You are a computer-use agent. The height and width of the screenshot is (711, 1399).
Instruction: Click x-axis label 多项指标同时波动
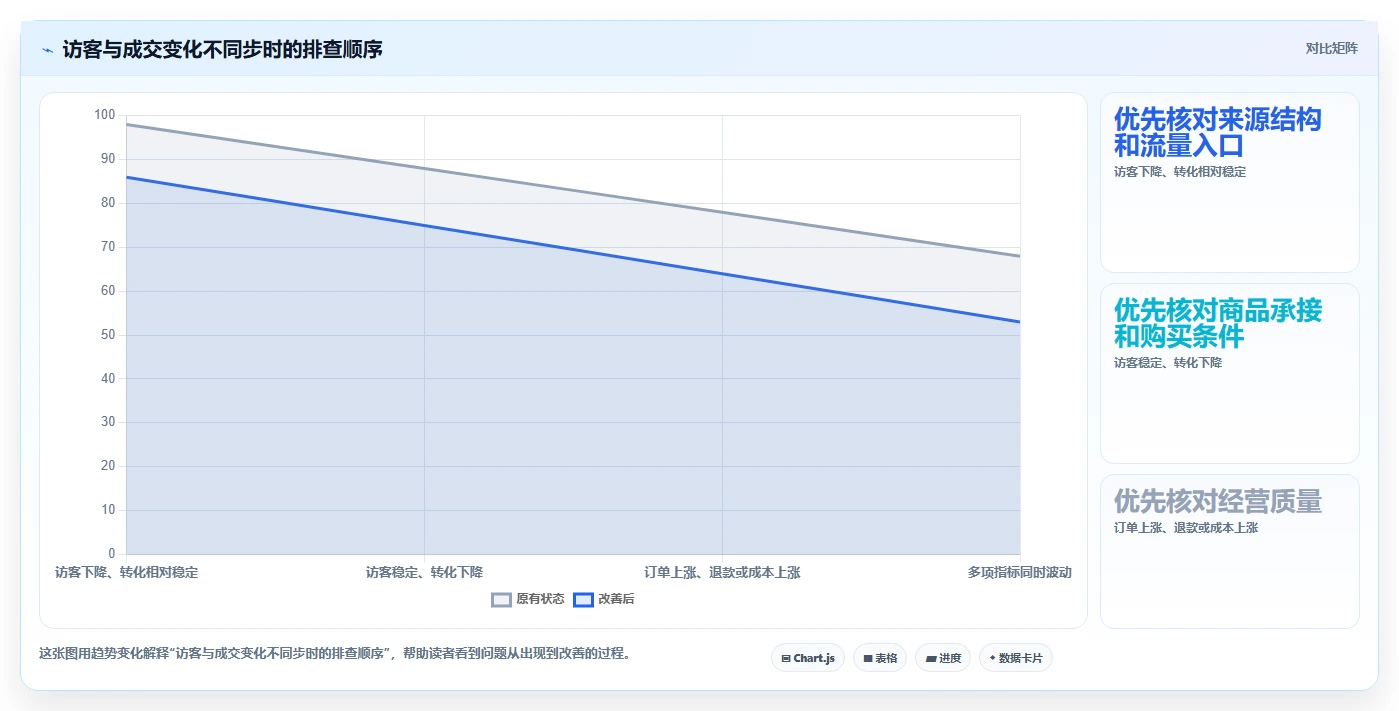click(x=1019, y=573)
